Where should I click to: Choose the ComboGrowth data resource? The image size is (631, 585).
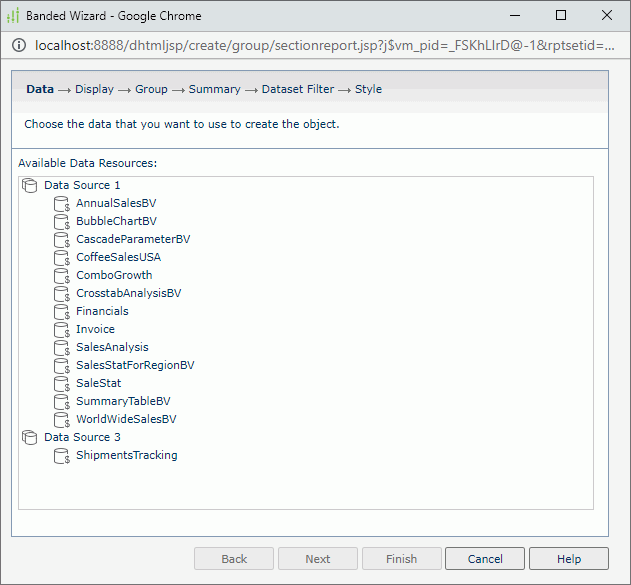(x=114, y=275)
